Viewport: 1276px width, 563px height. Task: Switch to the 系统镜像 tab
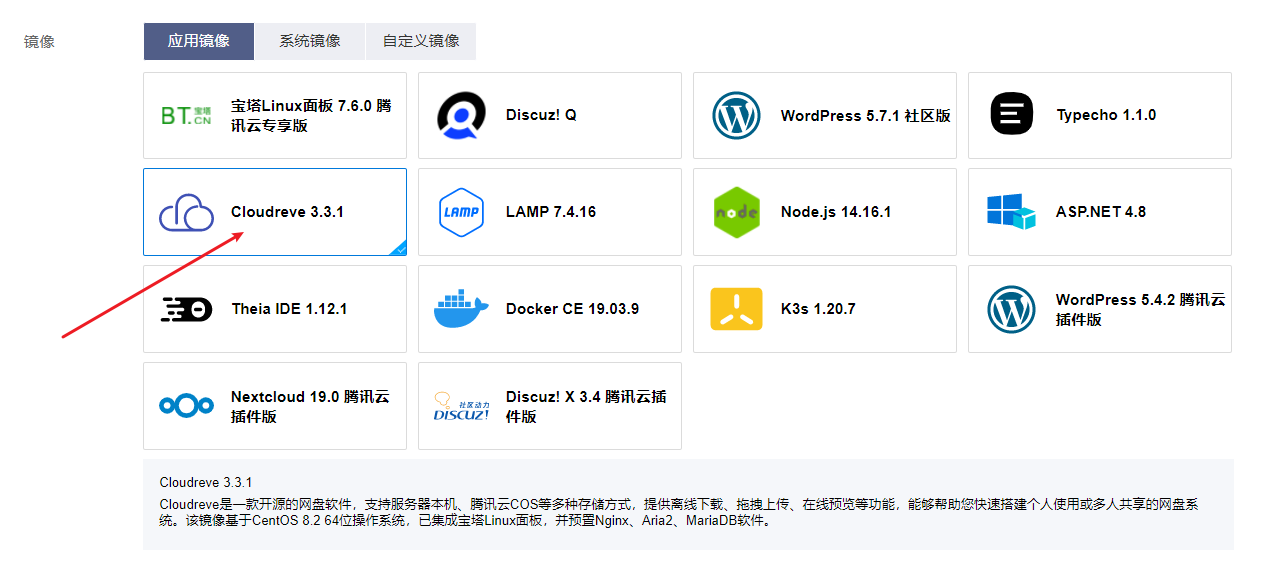click(310, 41)
